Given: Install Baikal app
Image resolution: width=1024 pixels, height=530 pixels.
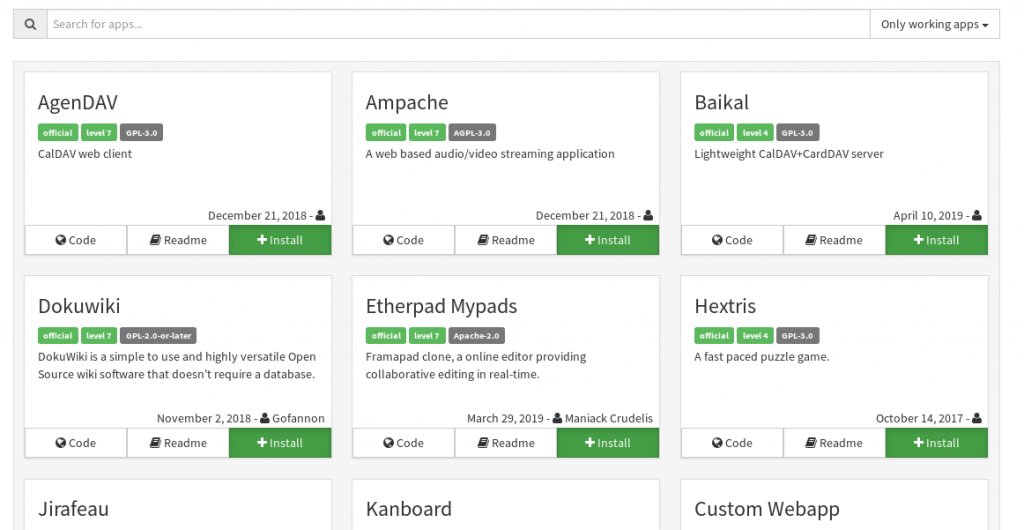Looking at the screenshot, I should [936, 240].
